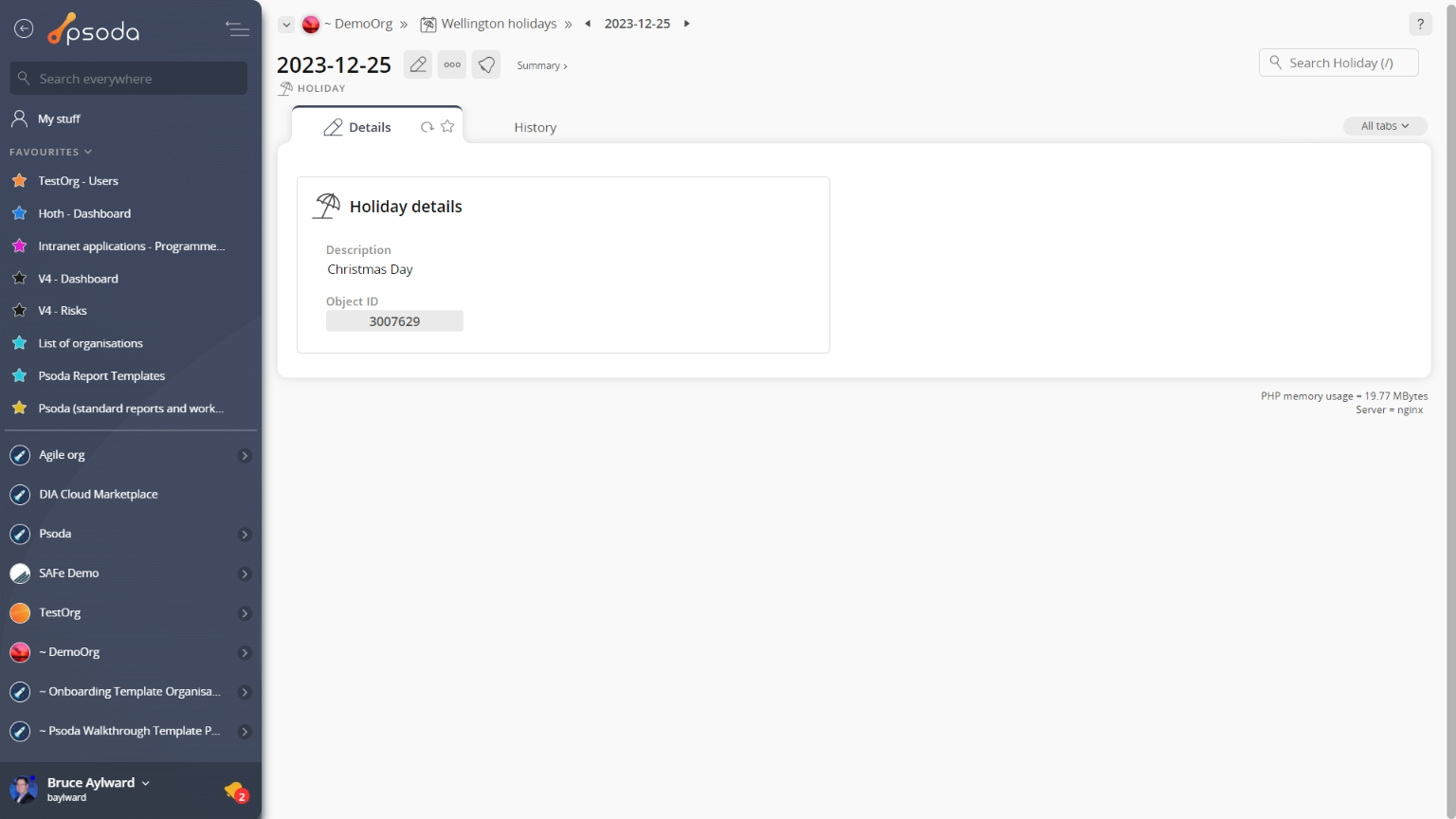The image size is (1456, 819).
Task: Go to the next holiday with right arrow
Action: coord(687,24)
